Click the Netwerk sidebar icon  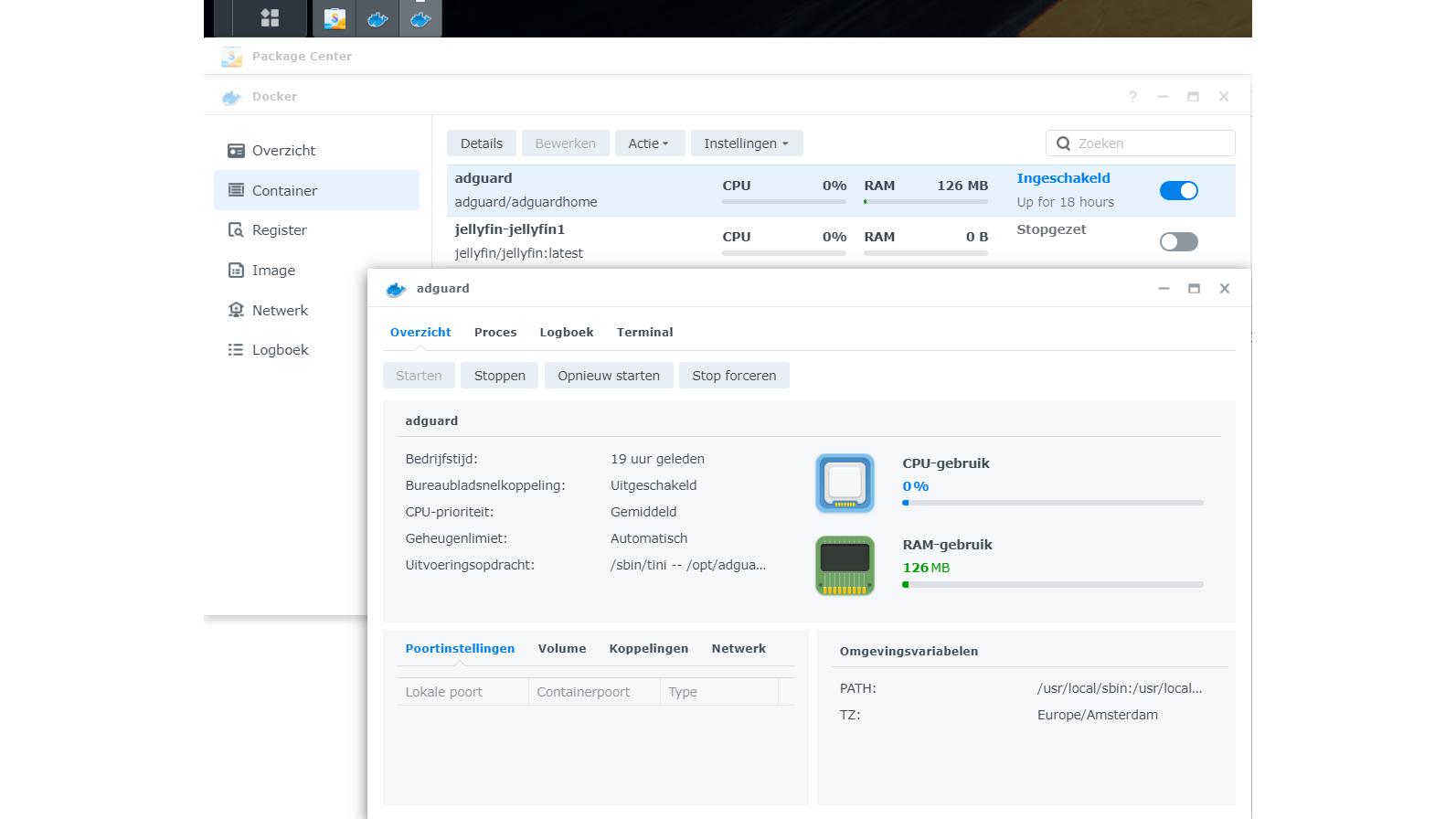(236, 310)
